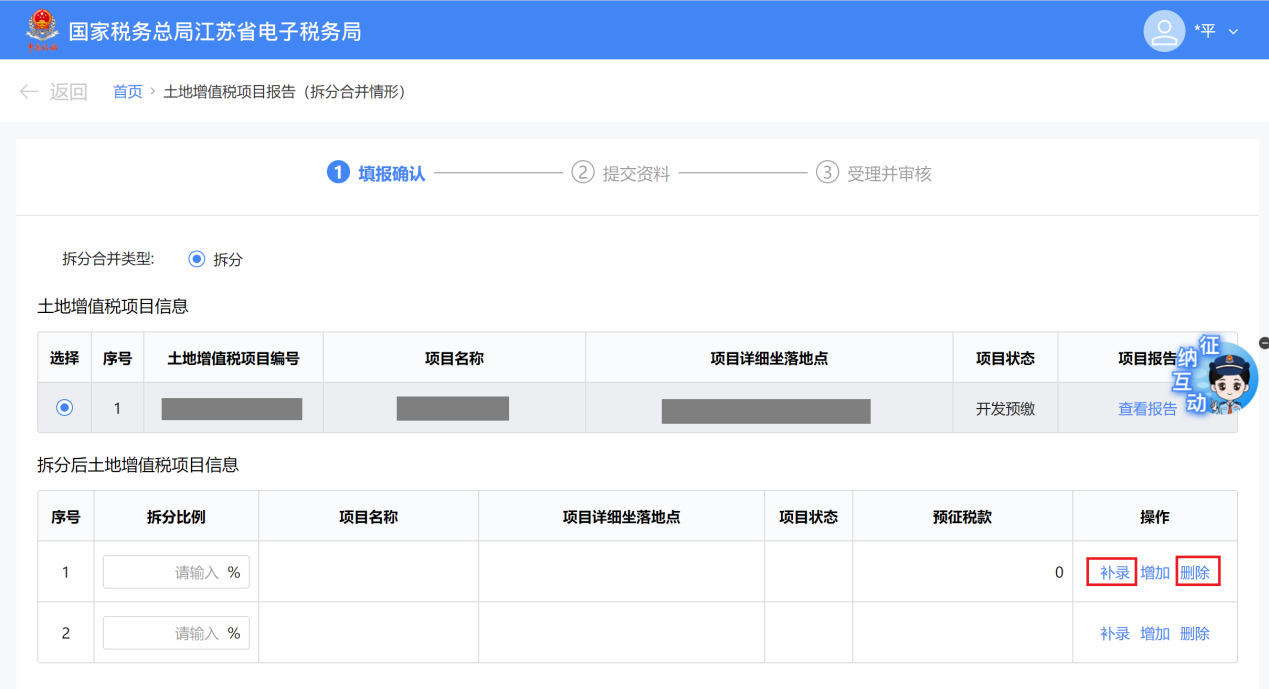Go to 首页 breadcrumb
This screenshot has width=1269, height=689.
click(x=127, y=92)
